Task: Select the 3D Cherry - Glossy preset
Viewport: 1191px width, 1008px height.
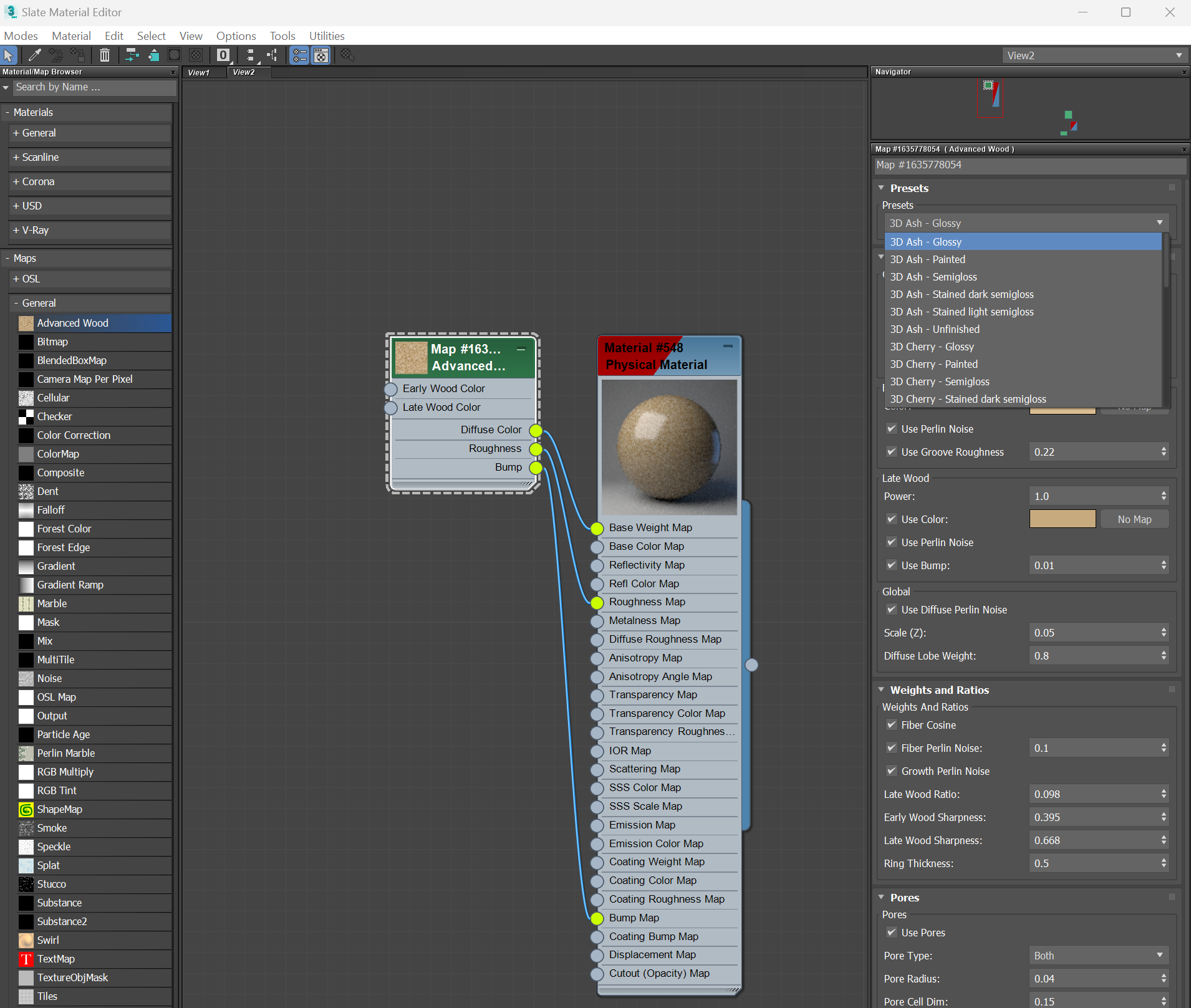Action: (x=932, y=347)
